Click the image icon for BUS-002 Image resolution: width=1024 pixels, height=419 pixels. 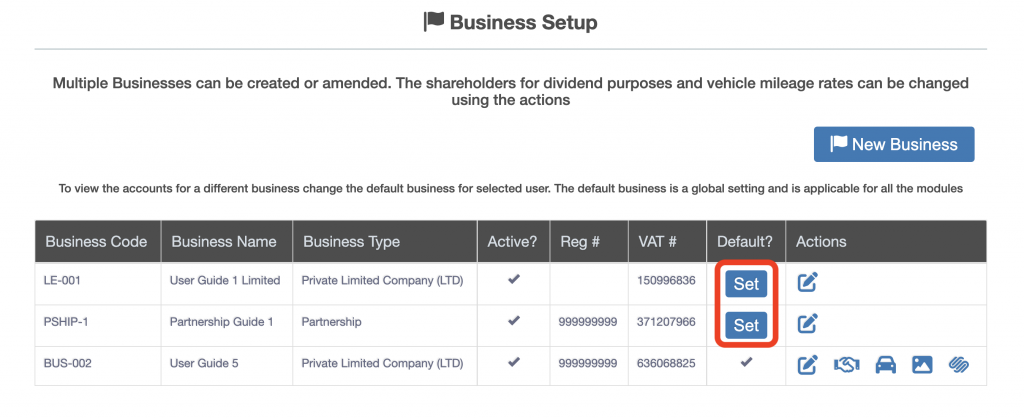[922, 364]
